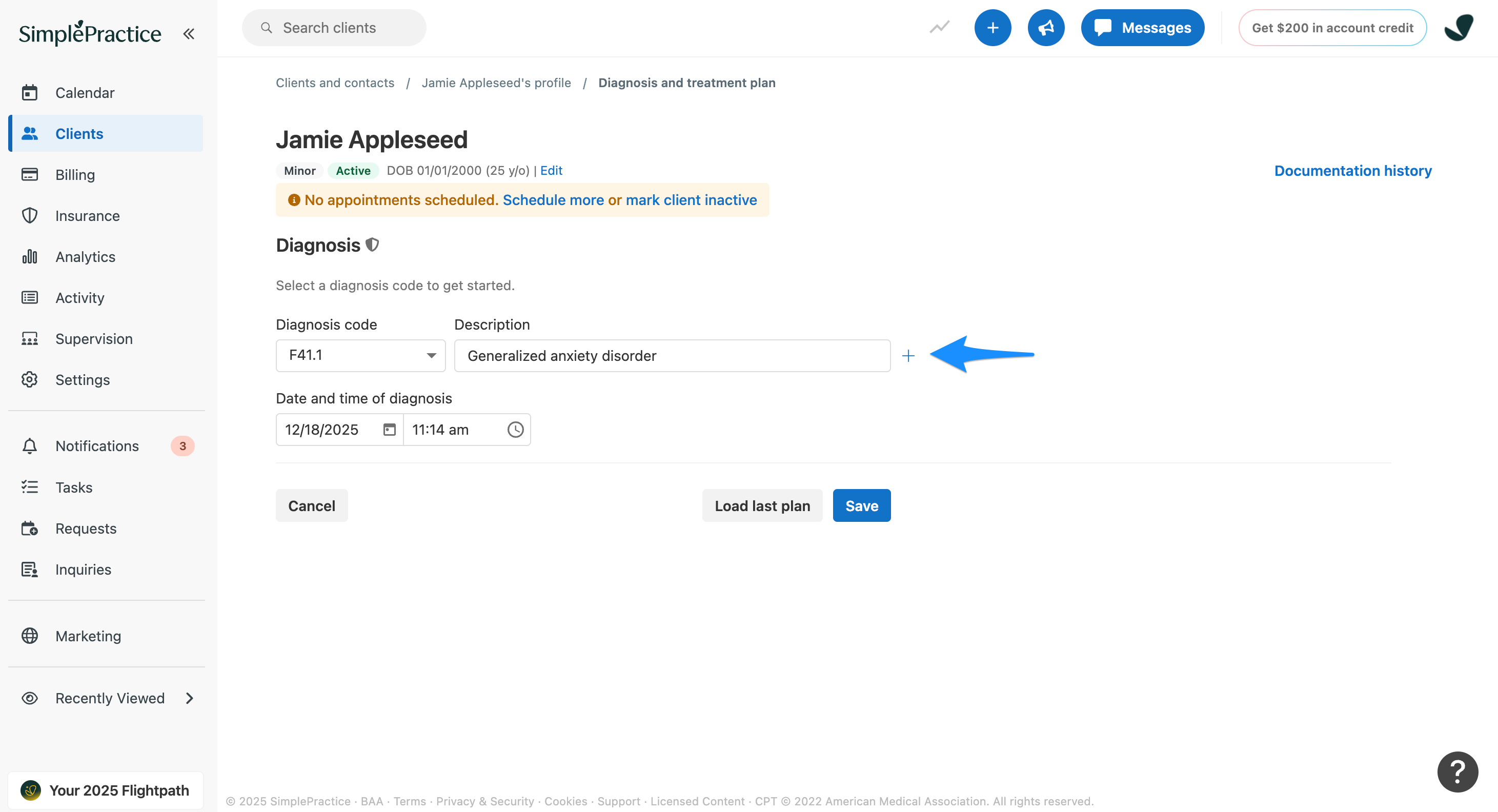Open time picker clock icon

click(515, 429)
